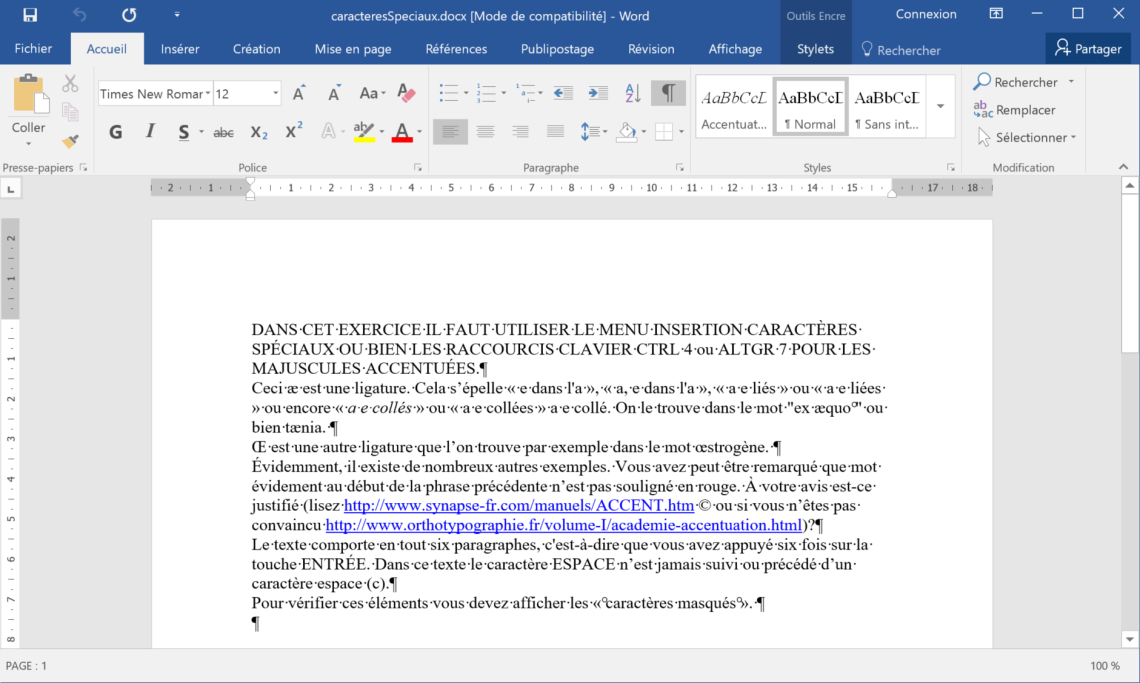Viewport: 1140px width, 683px height.
Task: Open the Stylets tab
Action: (x=815, y=49)
